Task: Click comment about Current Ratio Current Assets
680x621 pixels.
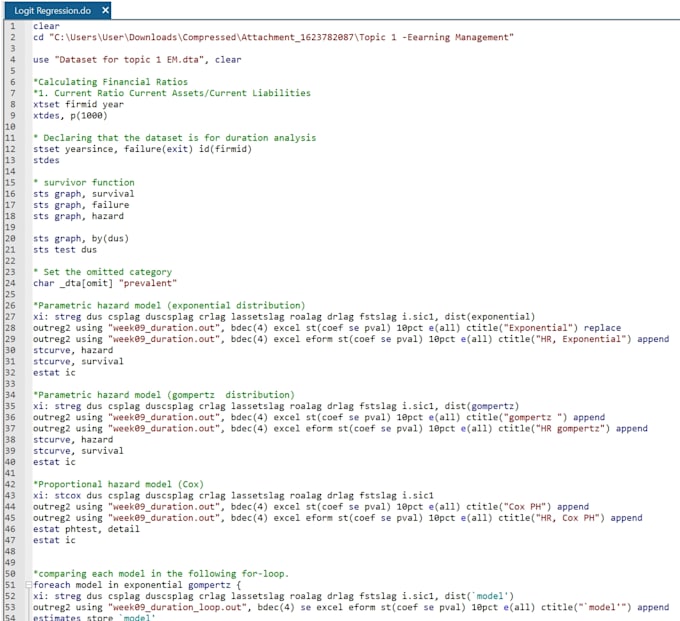Action: (x=172, y=93)
